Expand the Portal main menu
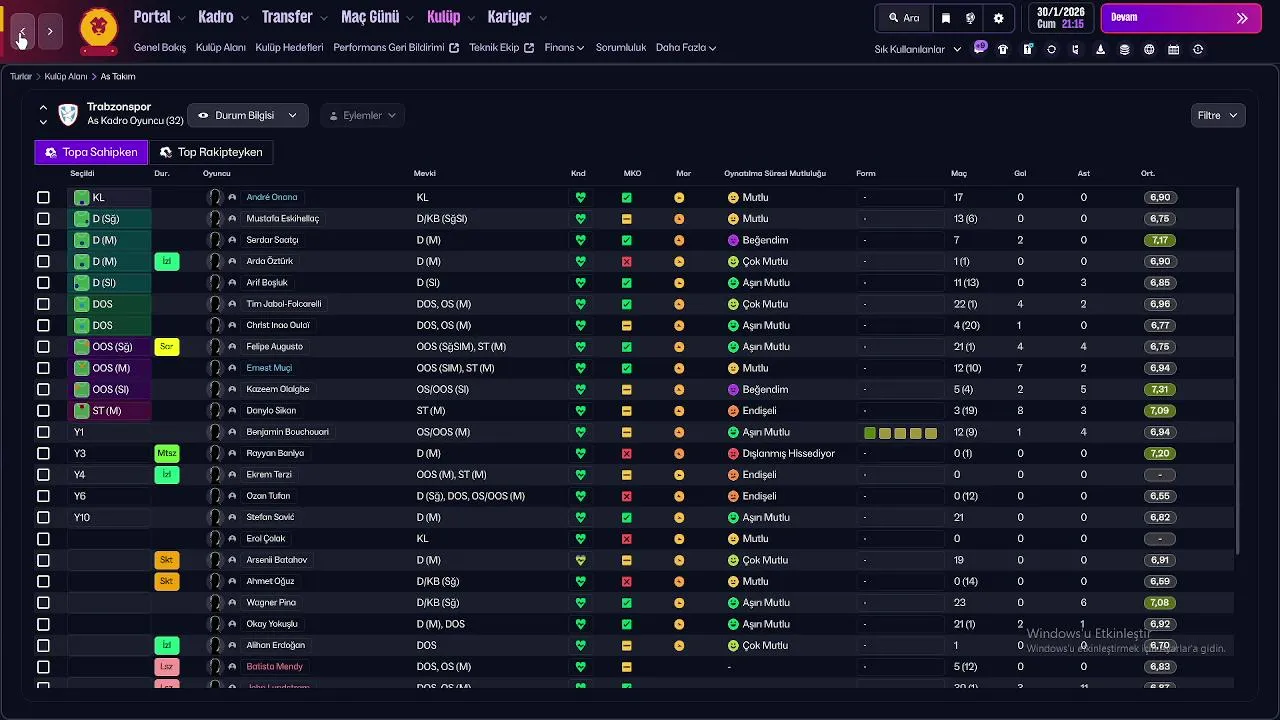Screen dimensions: 1280x720 coord(160,17)
